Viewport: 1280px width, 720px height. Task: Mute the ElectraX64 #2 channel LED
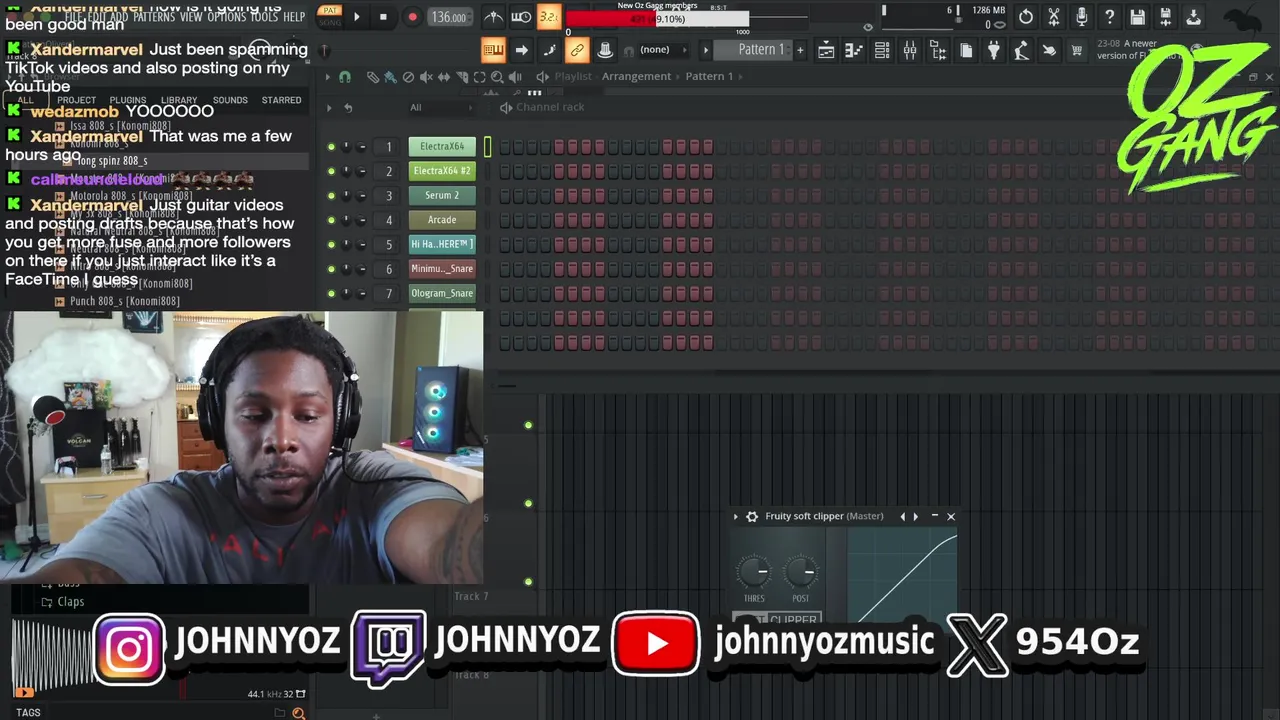tap(331, 171)
